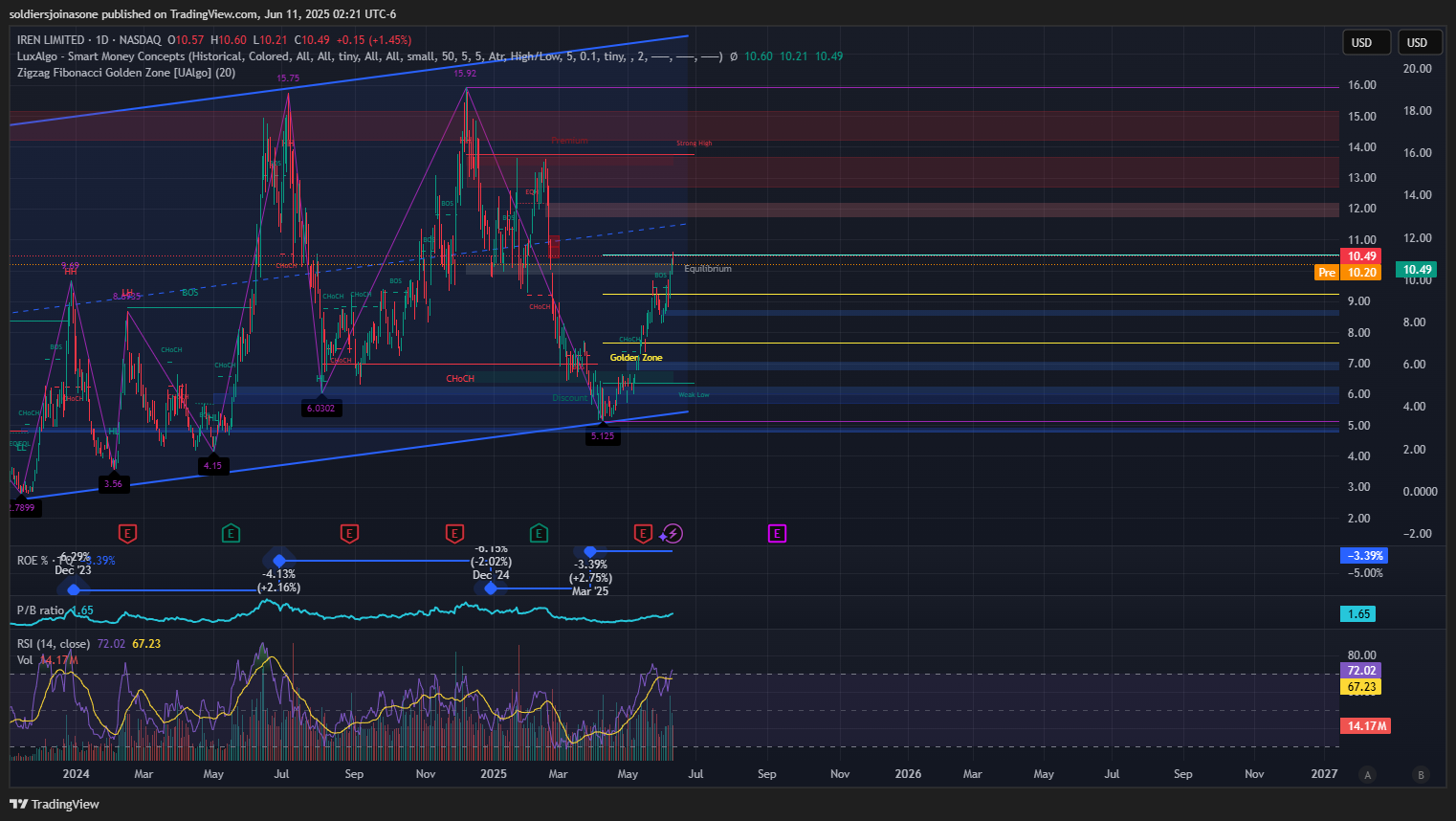Select the IREN LIMITED symbol title
The width and height of the screenshot is (1456, 821).
[x=89, y=40]
